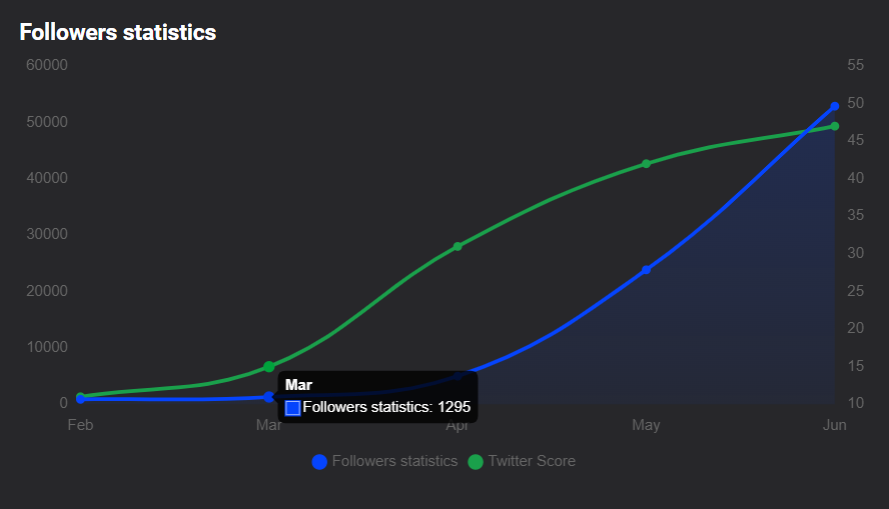Select the blue Followers point for Mar
The width and height of the screenshot is (889, 509).
pos(269,397)
